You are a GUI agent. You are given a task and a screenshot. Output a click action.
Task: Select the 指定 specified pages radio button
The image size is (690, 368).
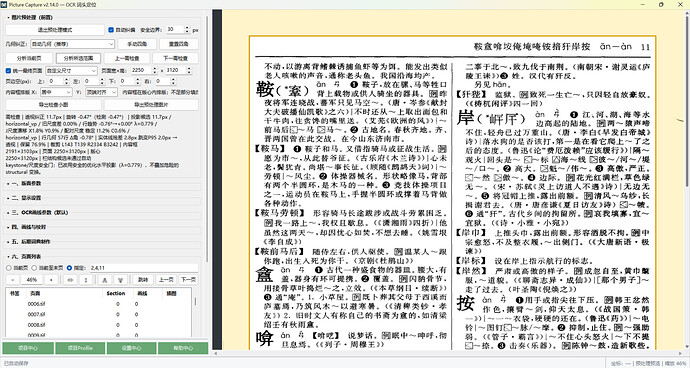69,268
